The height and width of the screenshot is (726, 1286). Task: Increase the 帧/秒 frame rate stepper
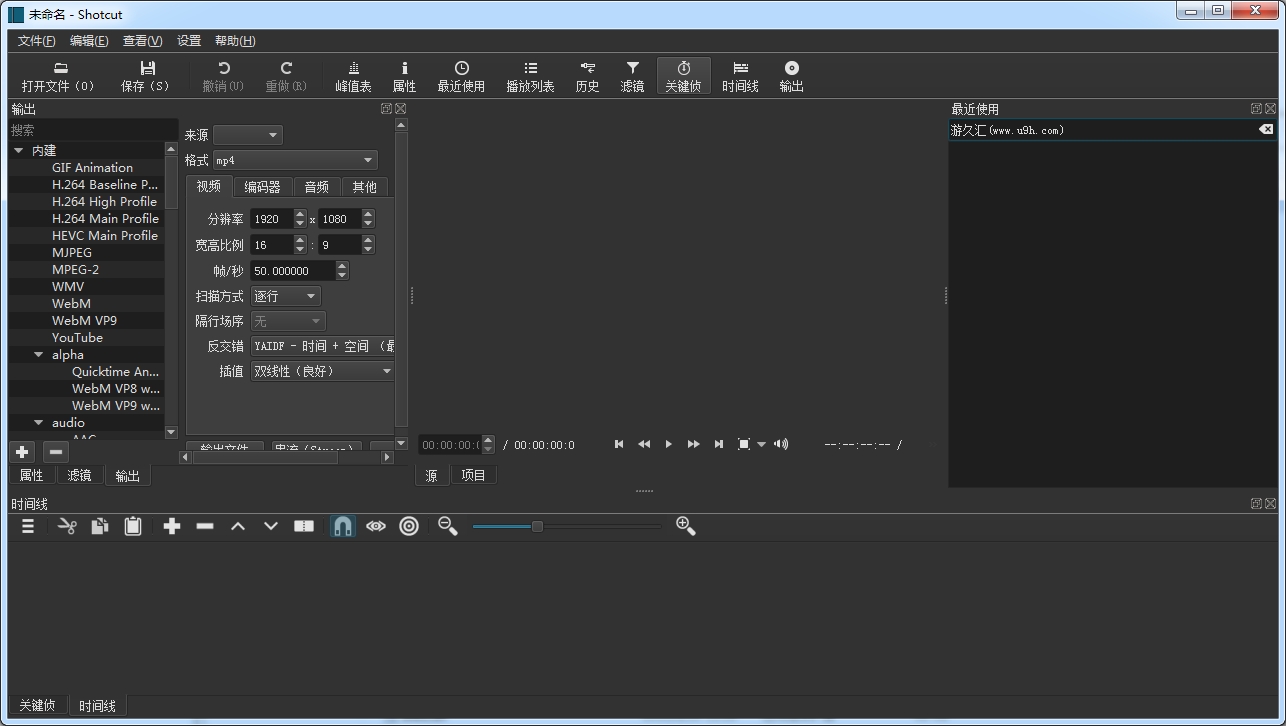[x=342, y=266]
